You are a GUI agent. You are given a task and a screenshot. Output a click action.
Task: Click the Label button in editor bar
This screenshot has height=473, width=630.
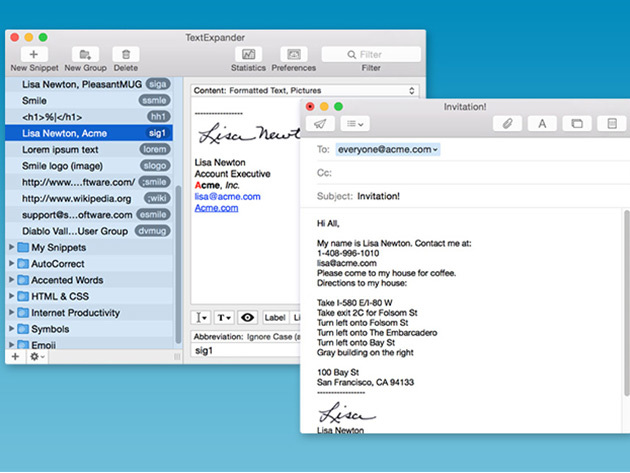click(x=274, y=318)
